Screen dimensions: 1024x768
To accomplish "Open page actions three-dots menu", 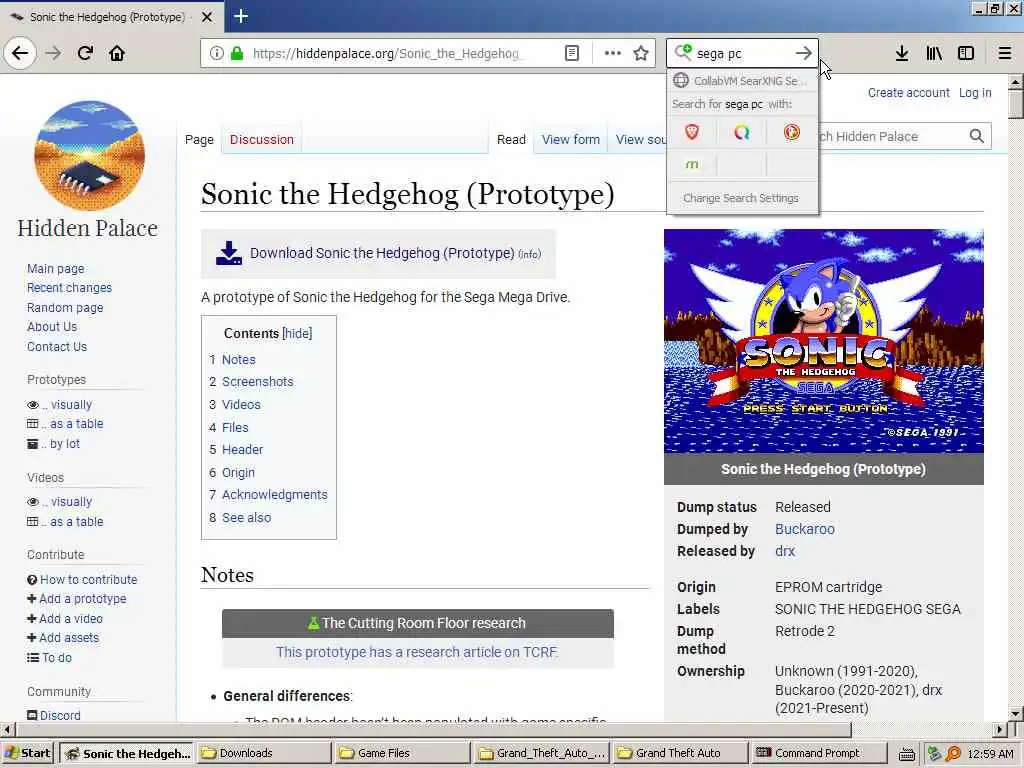I will [613, 54].
